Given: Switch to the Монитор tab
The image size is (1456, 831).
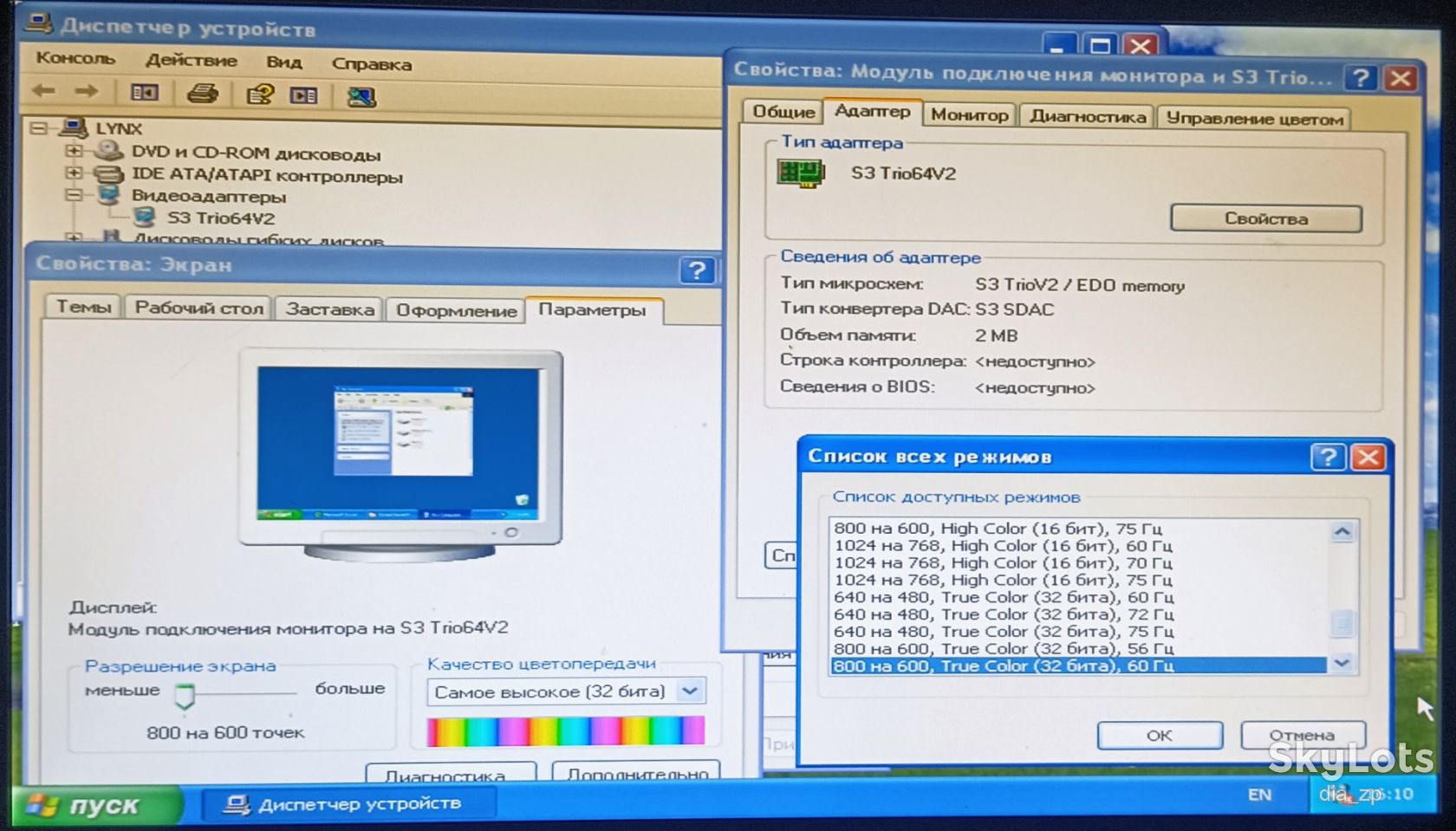Looking at the screenshot, I should [969, 114].
